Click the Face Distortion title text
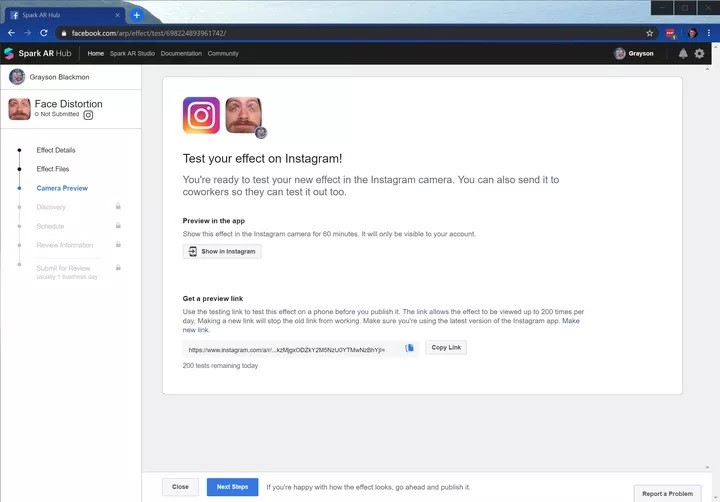 pyautogui.click(x=68, y=104)
